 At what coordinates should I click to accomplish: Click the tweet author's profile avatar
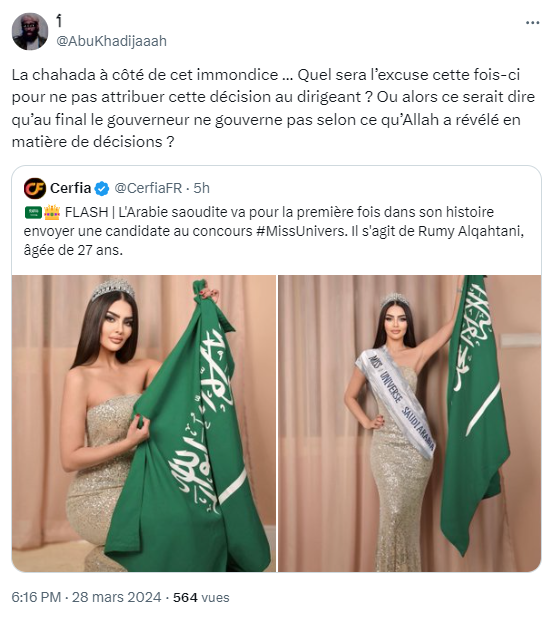30,32
